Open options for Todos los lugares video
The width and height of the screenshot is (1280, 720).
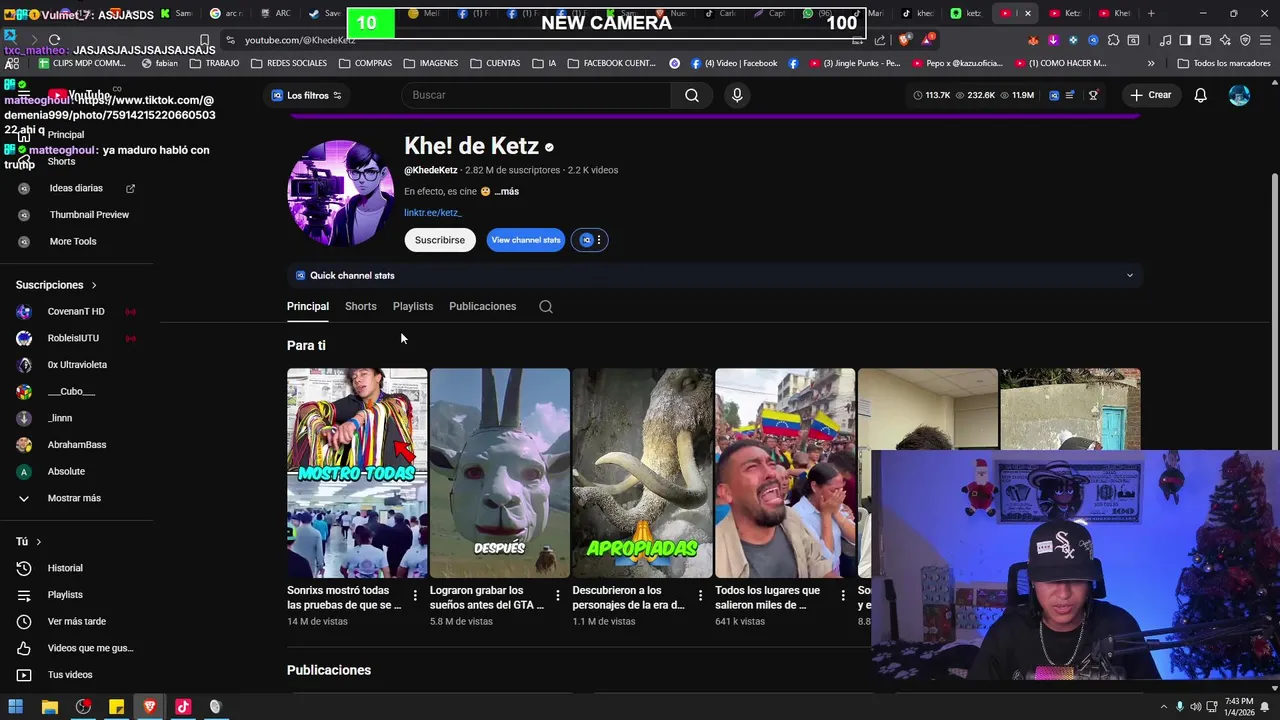click(843, 596)
